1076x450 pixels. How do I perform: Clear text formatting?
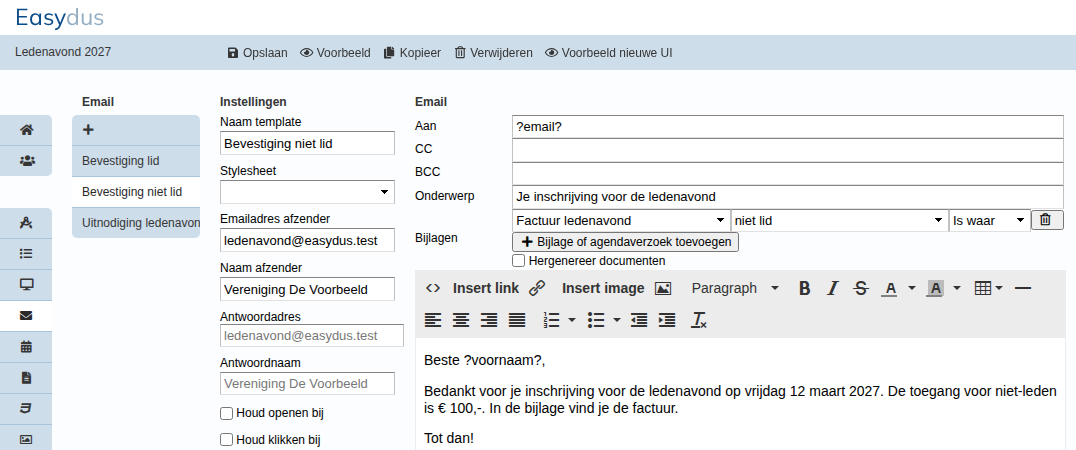(x=699, y=320)
